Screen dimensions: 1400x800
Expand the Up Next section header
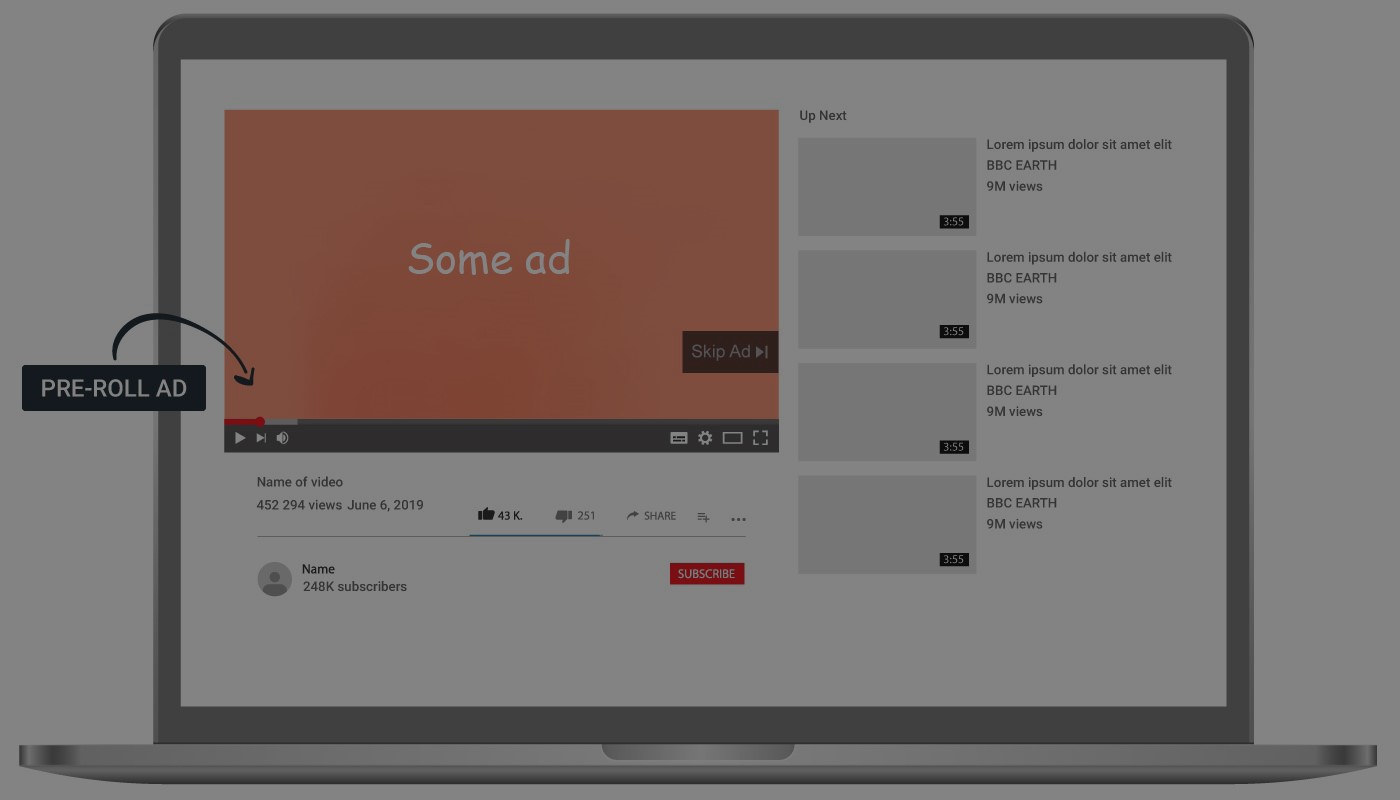[822, 115]
